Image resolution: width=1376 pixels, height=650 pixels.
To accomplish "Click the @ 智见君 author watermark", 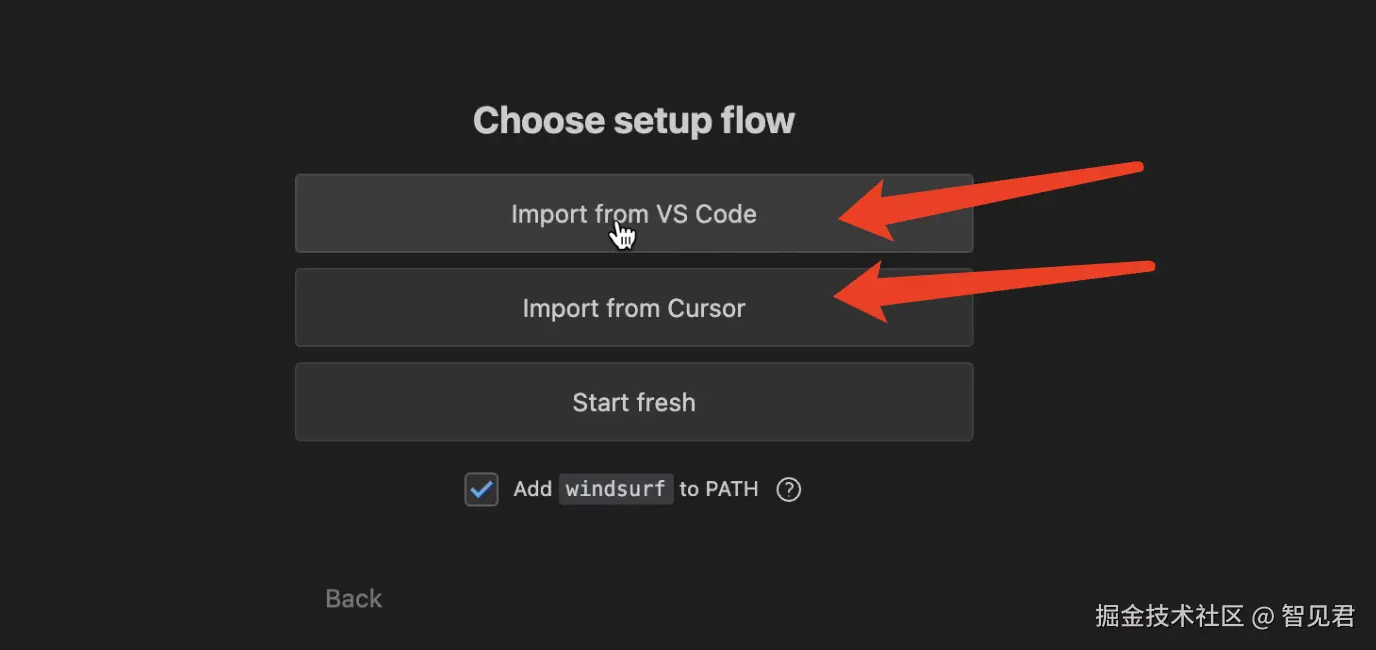I will (x=1304, y=615).
